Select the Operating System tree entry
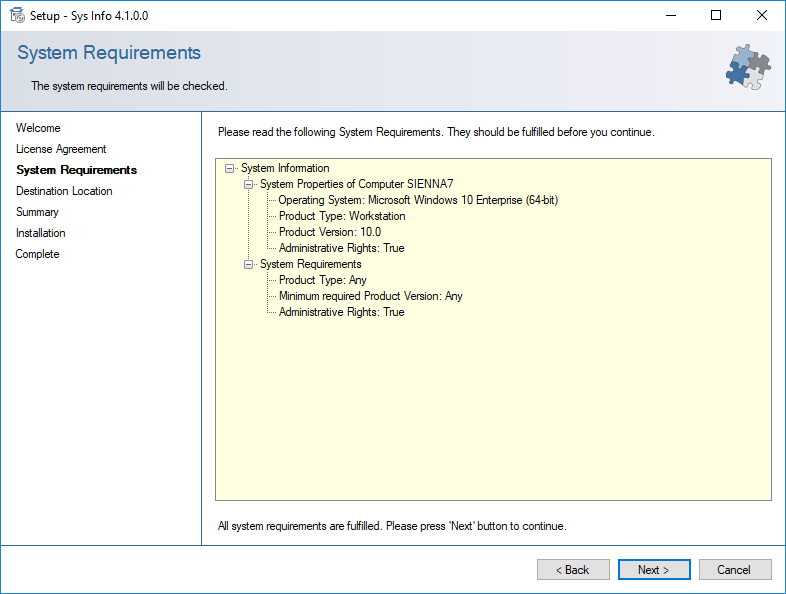The width and height of the screenshot is (786, 594). 418,200
